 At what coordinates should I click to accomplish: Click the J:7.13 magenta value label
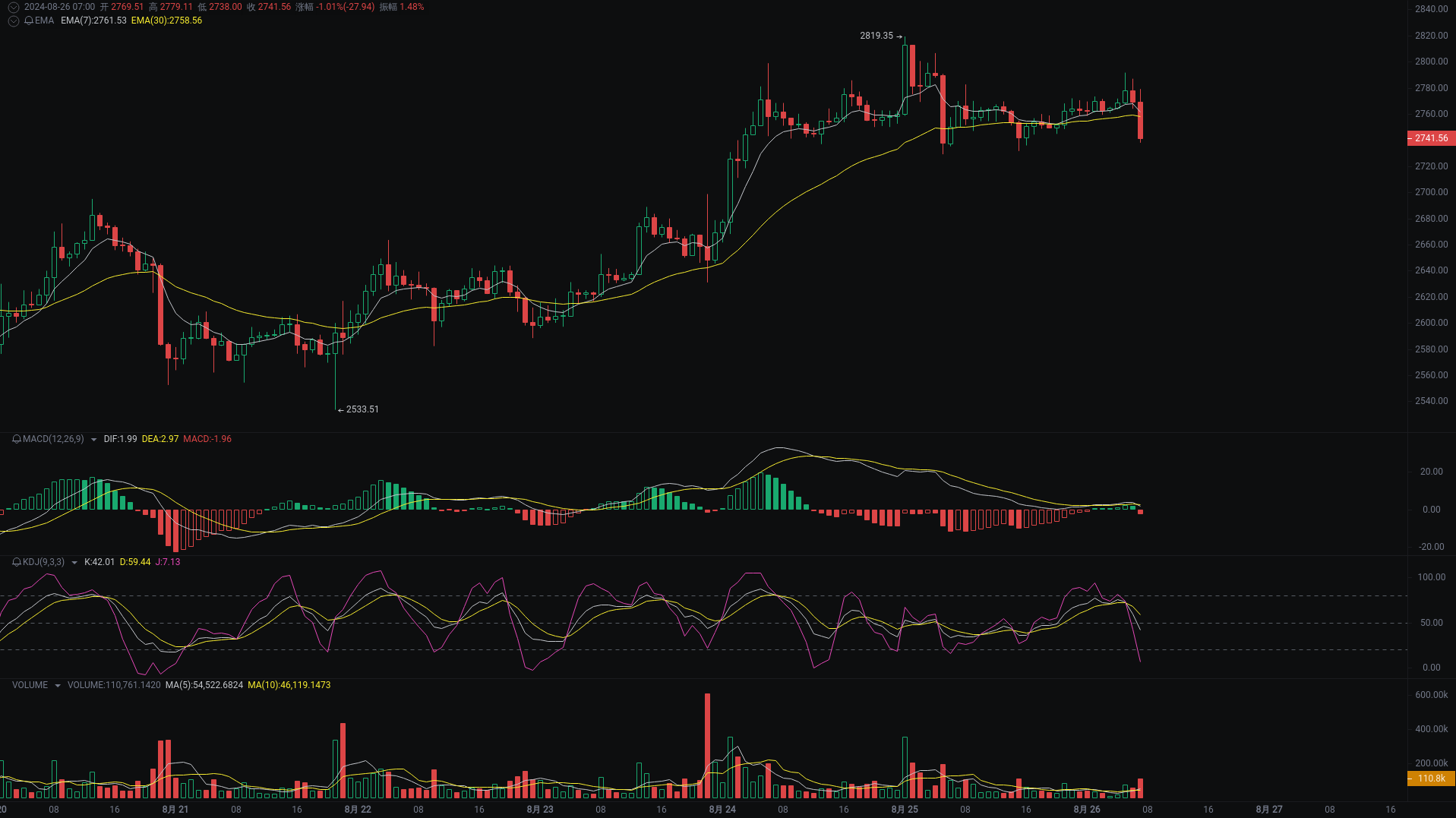[x=169, y=562]
